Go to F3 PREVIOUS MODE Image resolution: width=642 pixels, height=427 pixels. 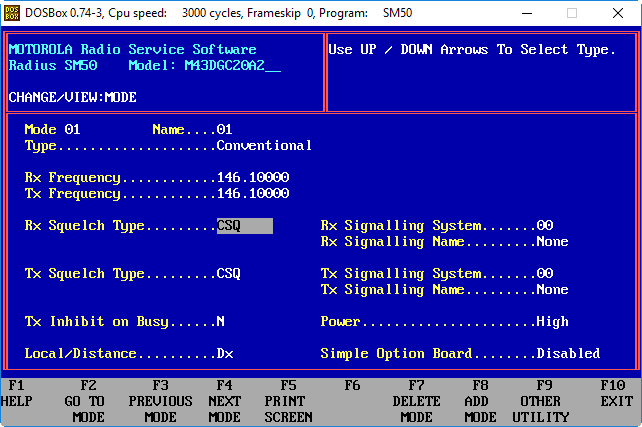point(160,400)
